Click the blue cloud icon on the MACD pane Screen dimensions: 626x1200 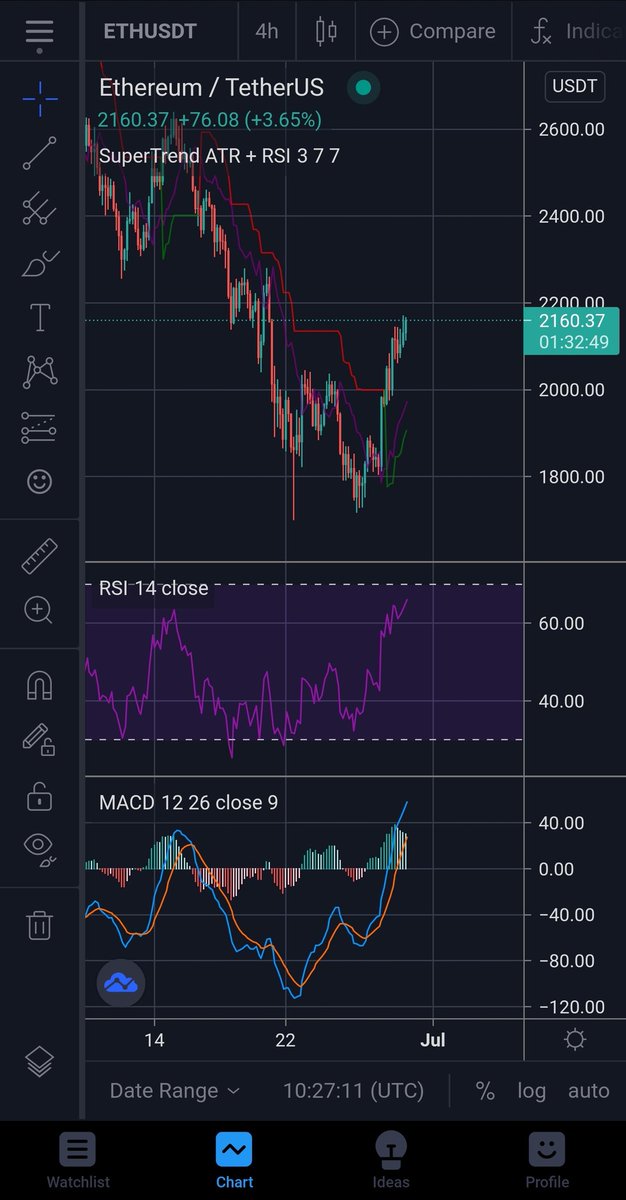pyautogui.click(x=121, y=984)
